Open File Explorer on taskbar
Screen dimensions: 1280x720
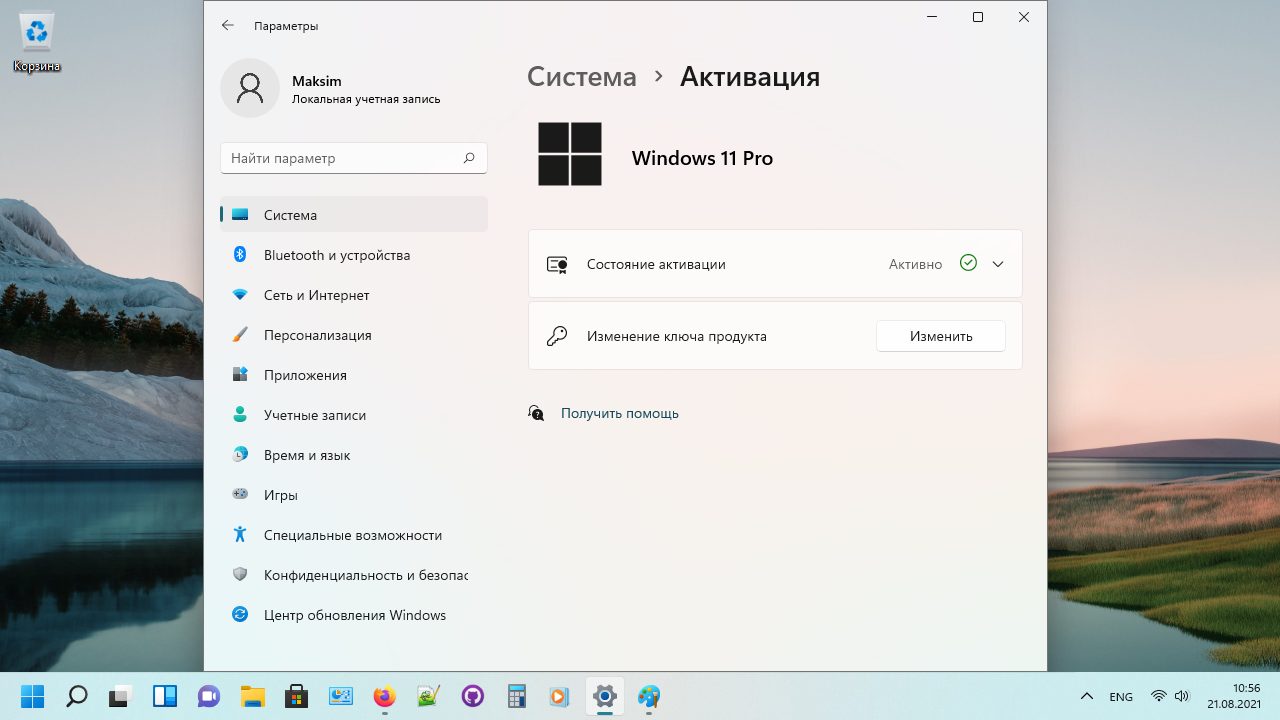click(253, 696)
